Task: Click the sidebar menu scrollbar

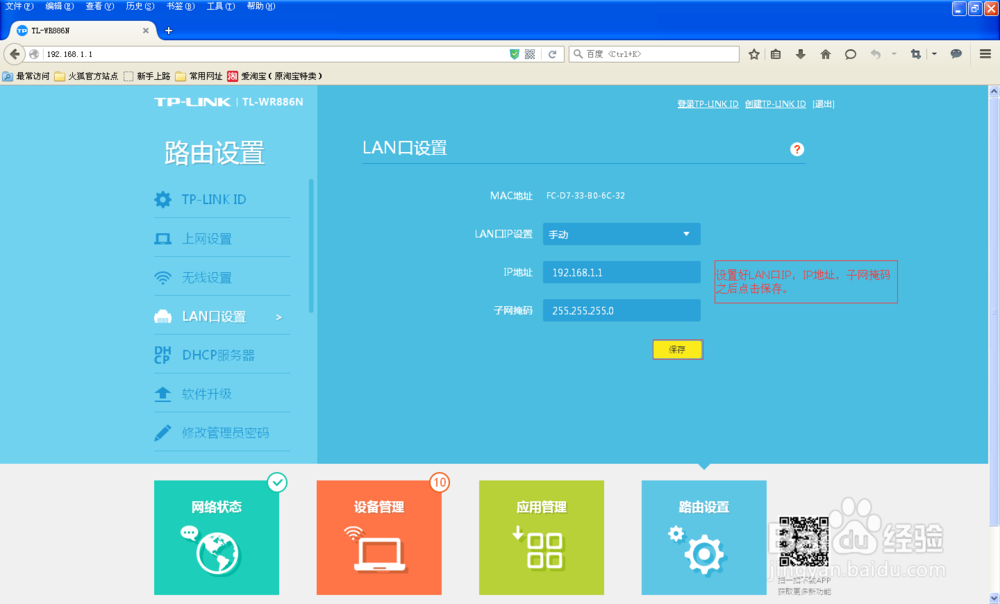Action: 311,246
